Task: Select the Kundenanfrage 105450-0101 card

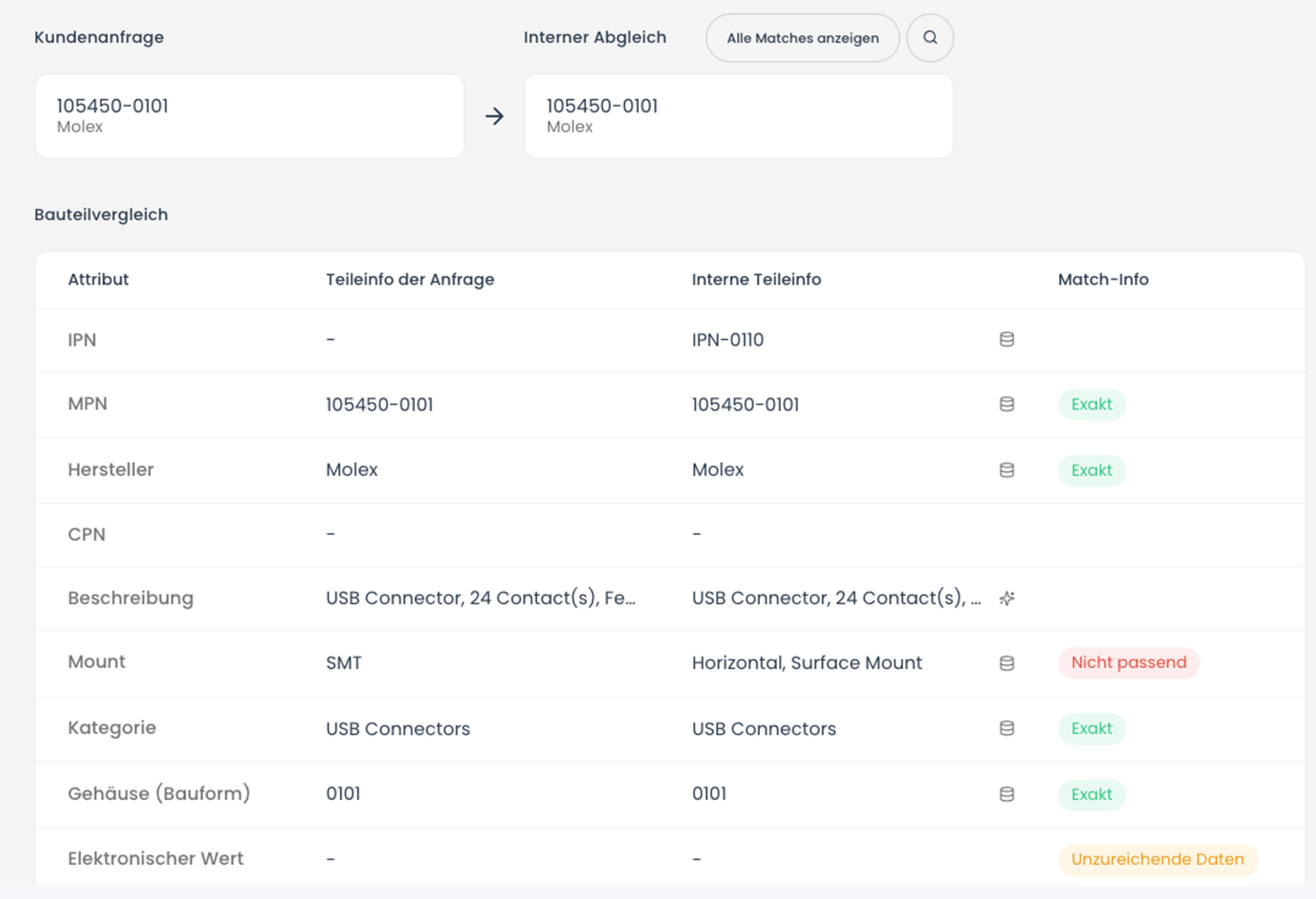Action: pyautogui.click(x=249, y=116)
